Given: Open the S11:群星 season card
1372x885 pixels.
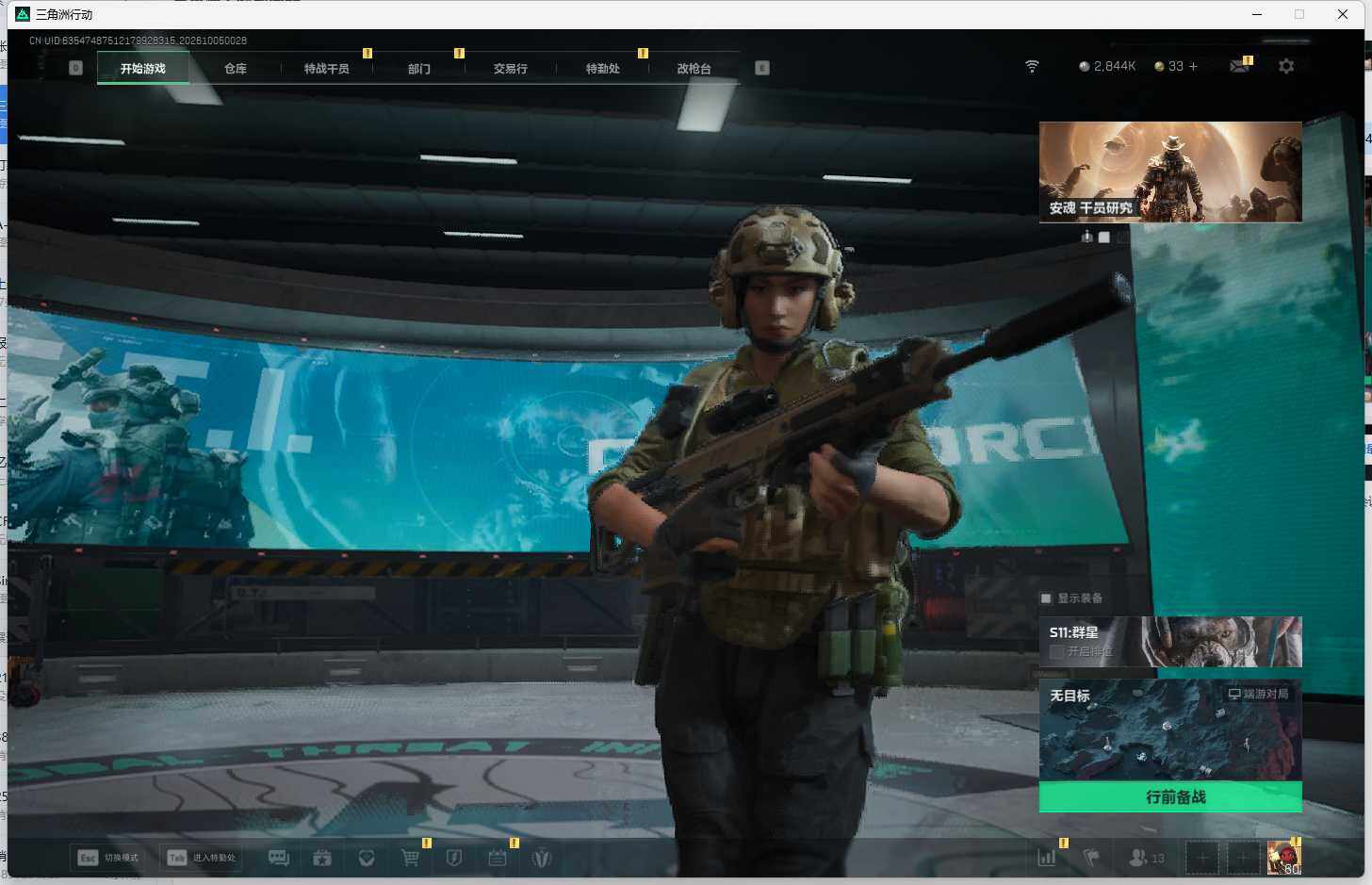Looking at the screenshot, I should point(1170,642).
